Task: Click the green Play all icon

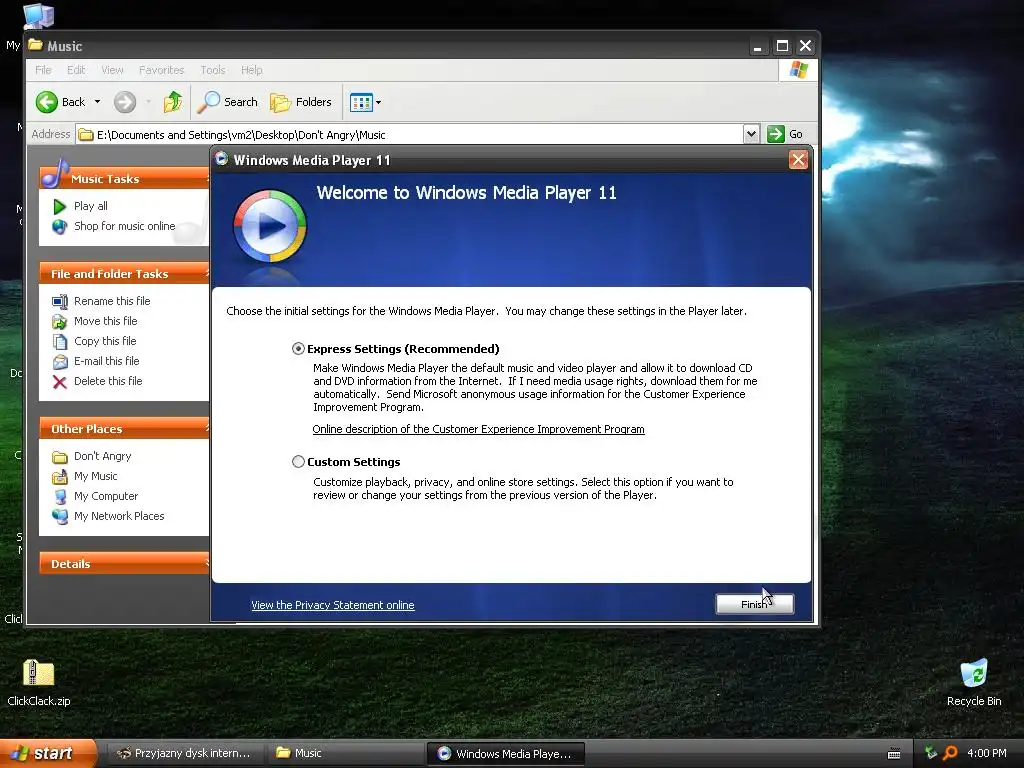Action: [59, 206]
